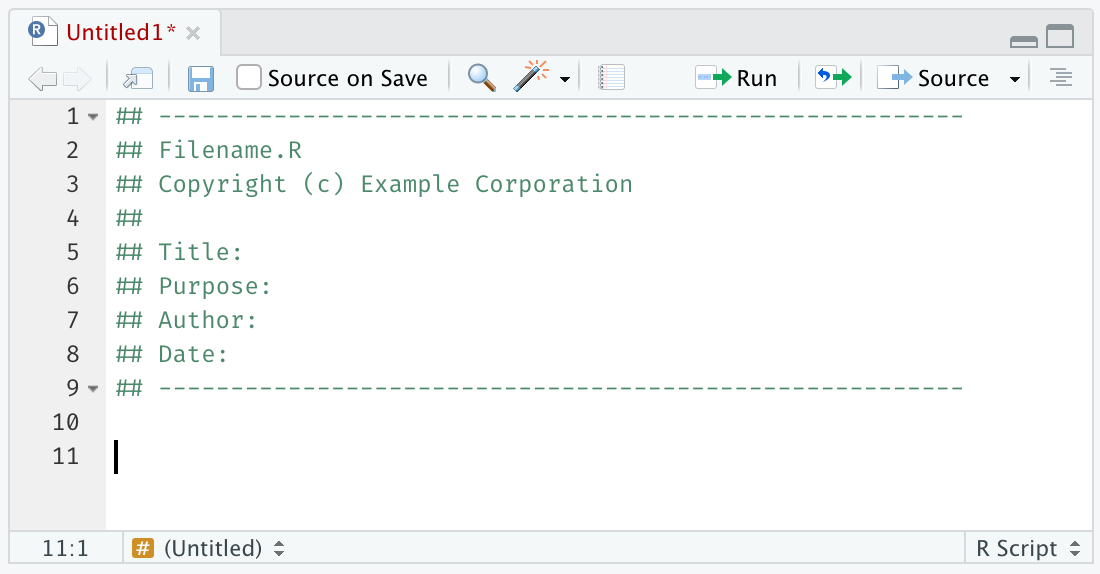The height and width of the screenshot is (574, 1100).
Task: Re-run the previous code region
Action: coord(832,78)
